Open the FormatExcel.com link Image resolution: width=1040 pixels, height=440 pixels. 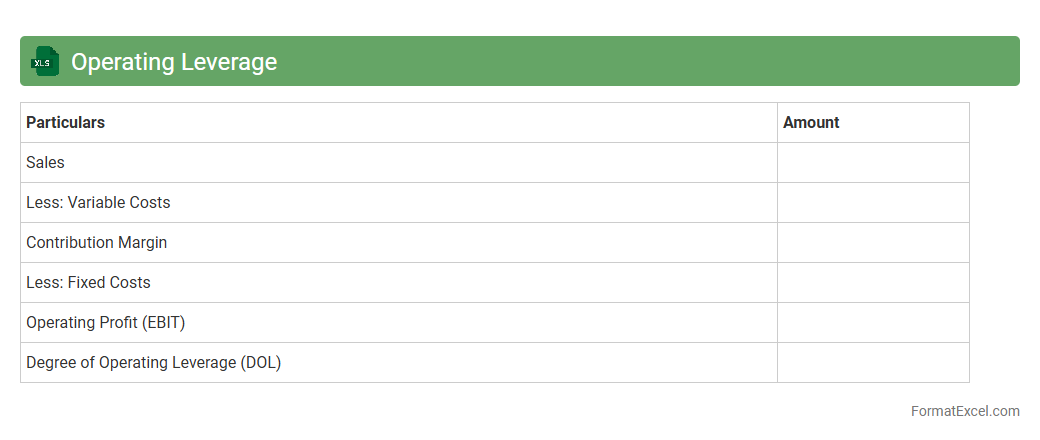point(965,411)
